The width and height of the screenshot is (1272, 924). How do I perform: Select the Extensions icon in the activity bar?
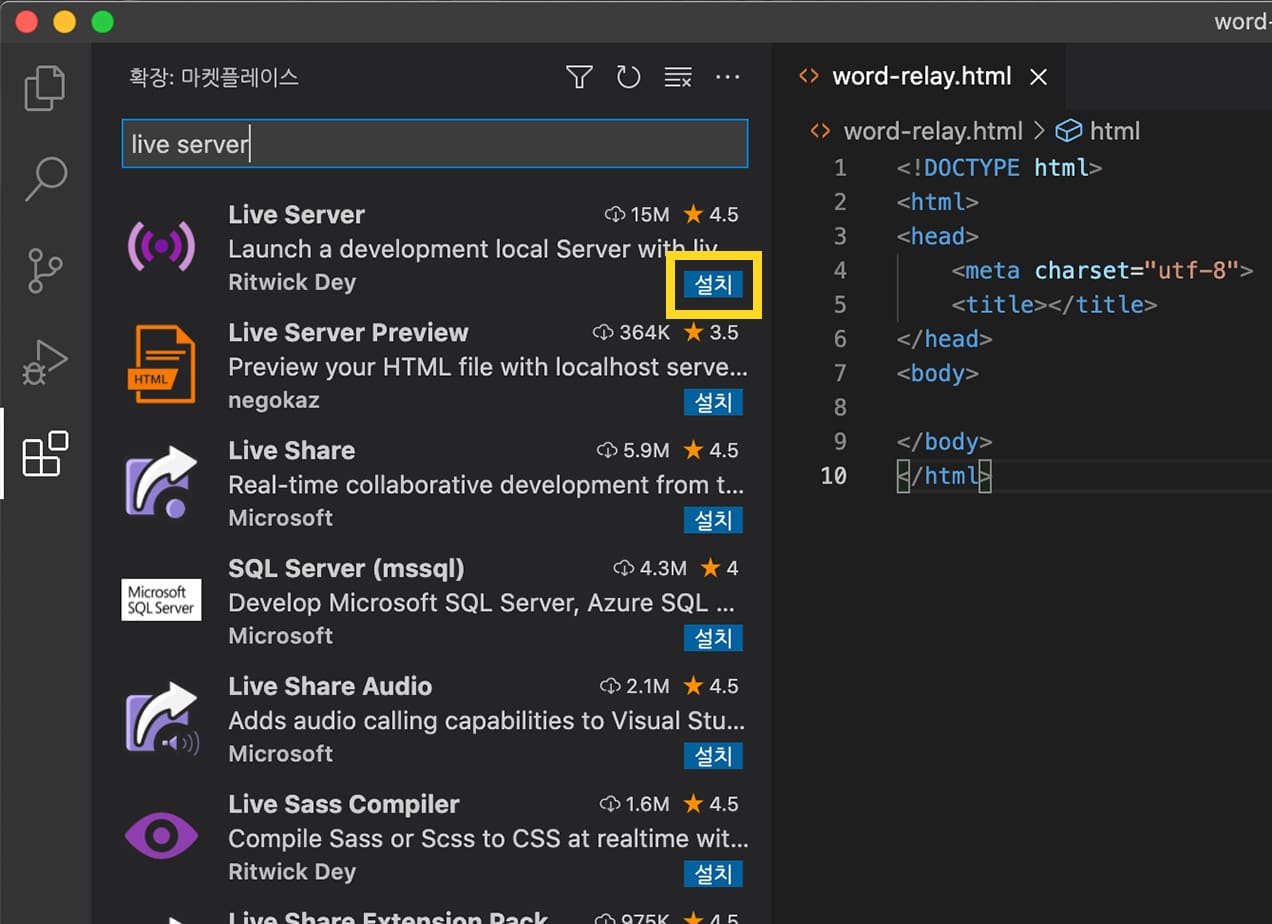pyautogui.click(x=44, y=455)
